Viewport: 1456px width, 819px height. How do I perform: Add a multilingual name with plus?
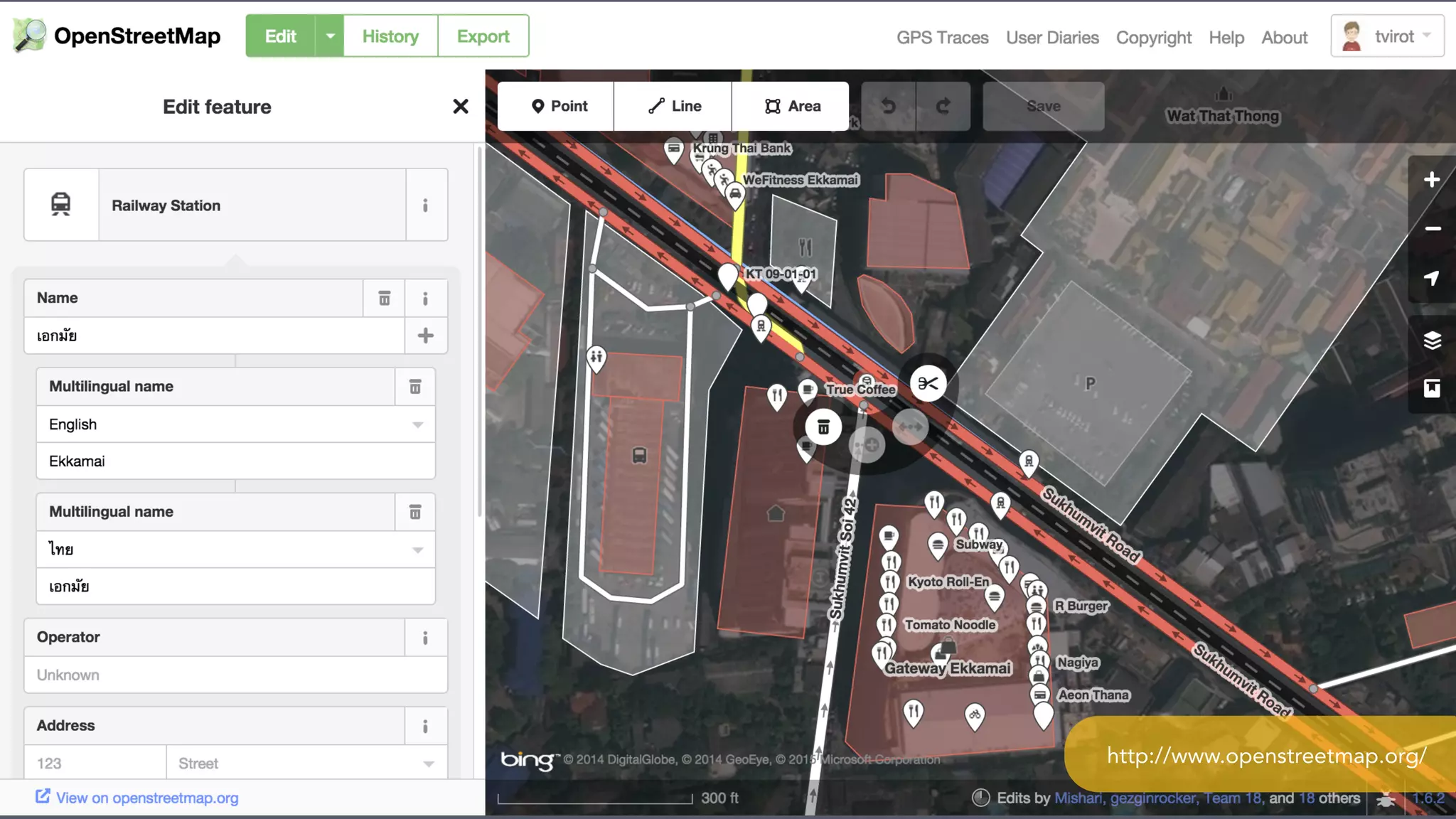click(425, 336)
